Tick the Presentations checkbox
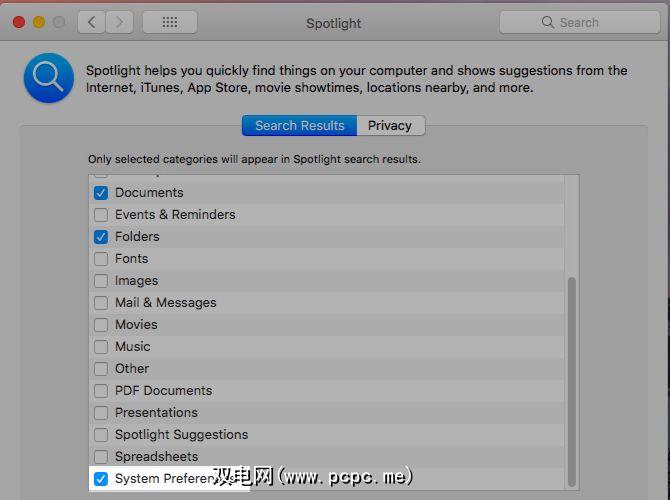This screenshot has width=670, height=500. (x=101, y=413)
